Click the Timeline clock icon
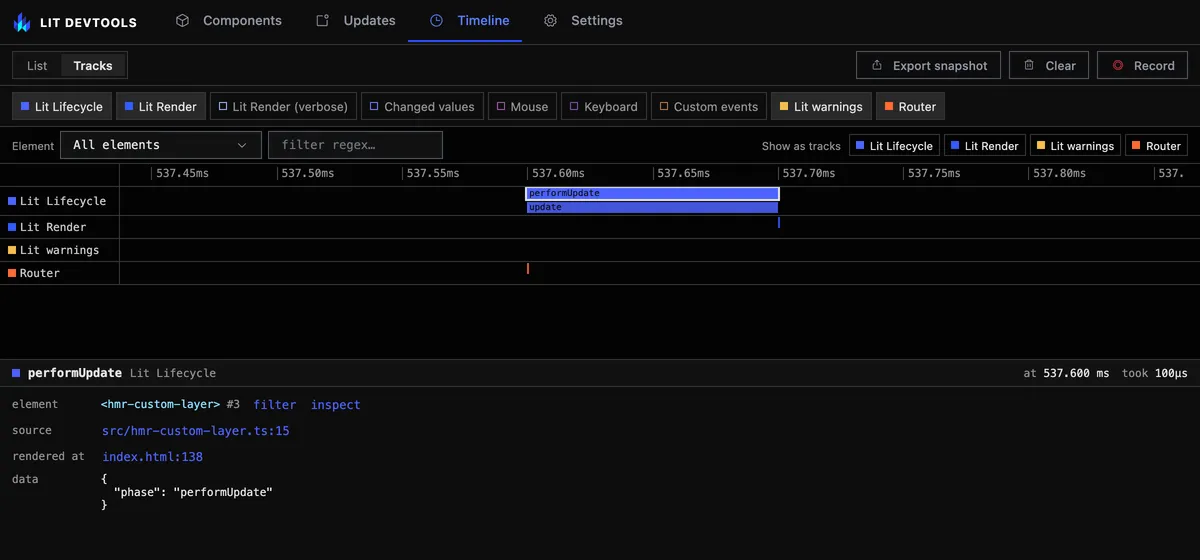 pos(436,20)
